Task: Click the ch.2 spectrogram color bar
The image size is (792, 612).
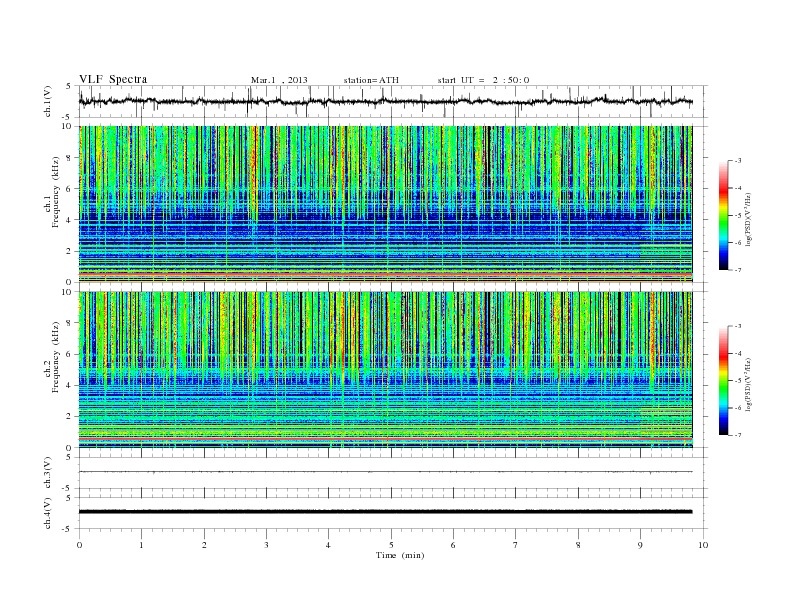Action: pyautogui.click(x=724, y=381)
